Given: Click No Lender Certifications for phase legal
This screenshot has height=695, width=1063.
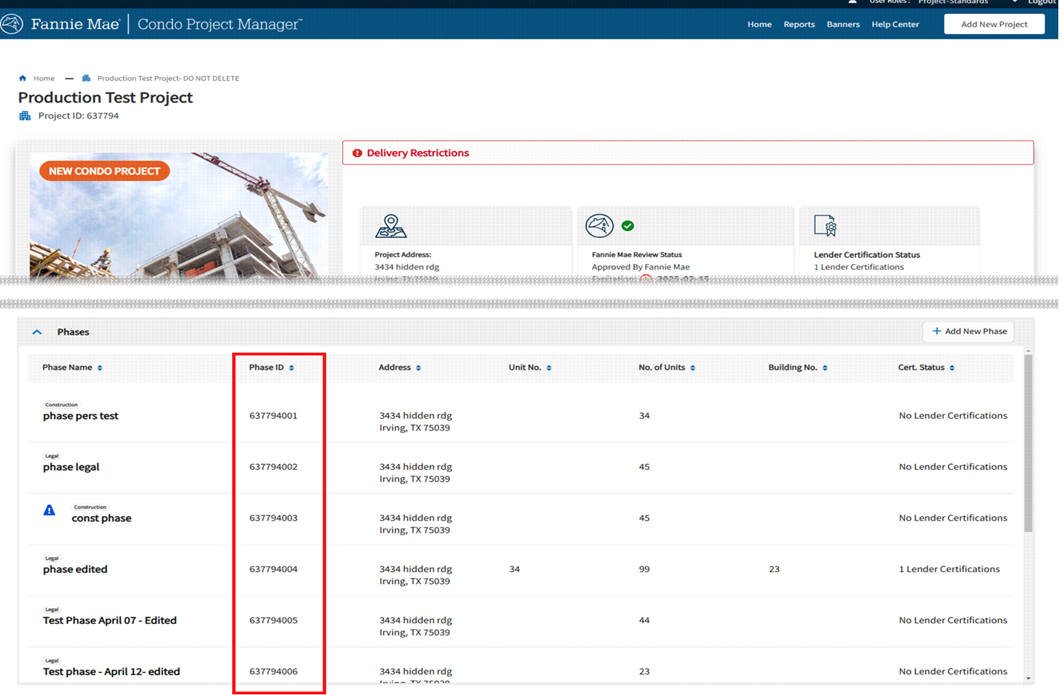Looking at the screenshot, I should (x=952, y=467).
